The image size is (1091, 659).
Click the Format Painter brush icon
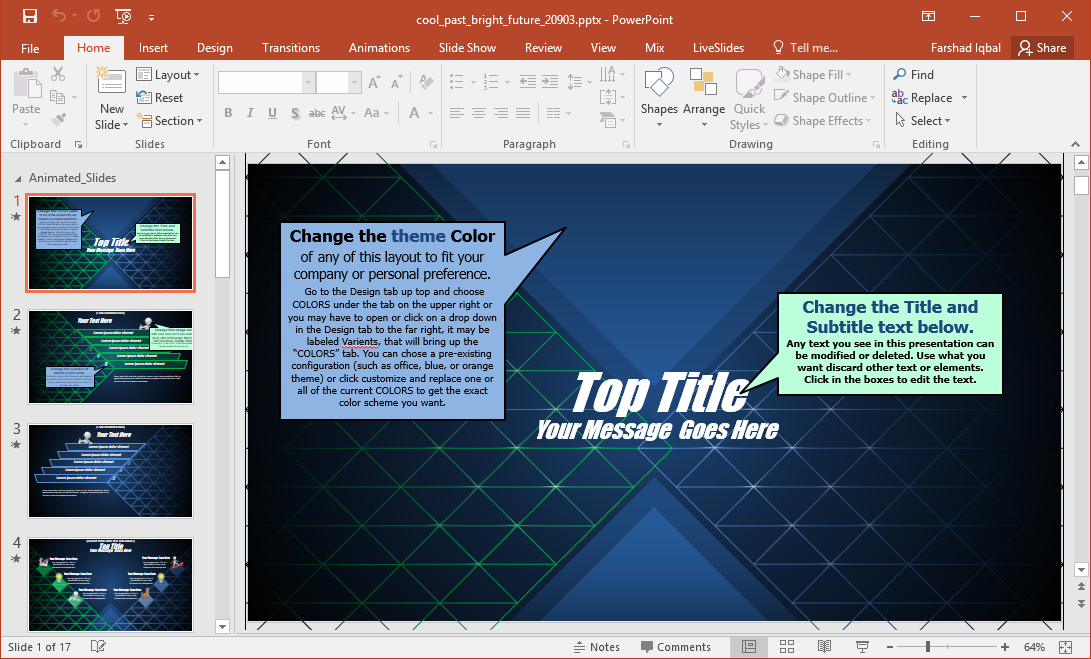pos(58,120)
